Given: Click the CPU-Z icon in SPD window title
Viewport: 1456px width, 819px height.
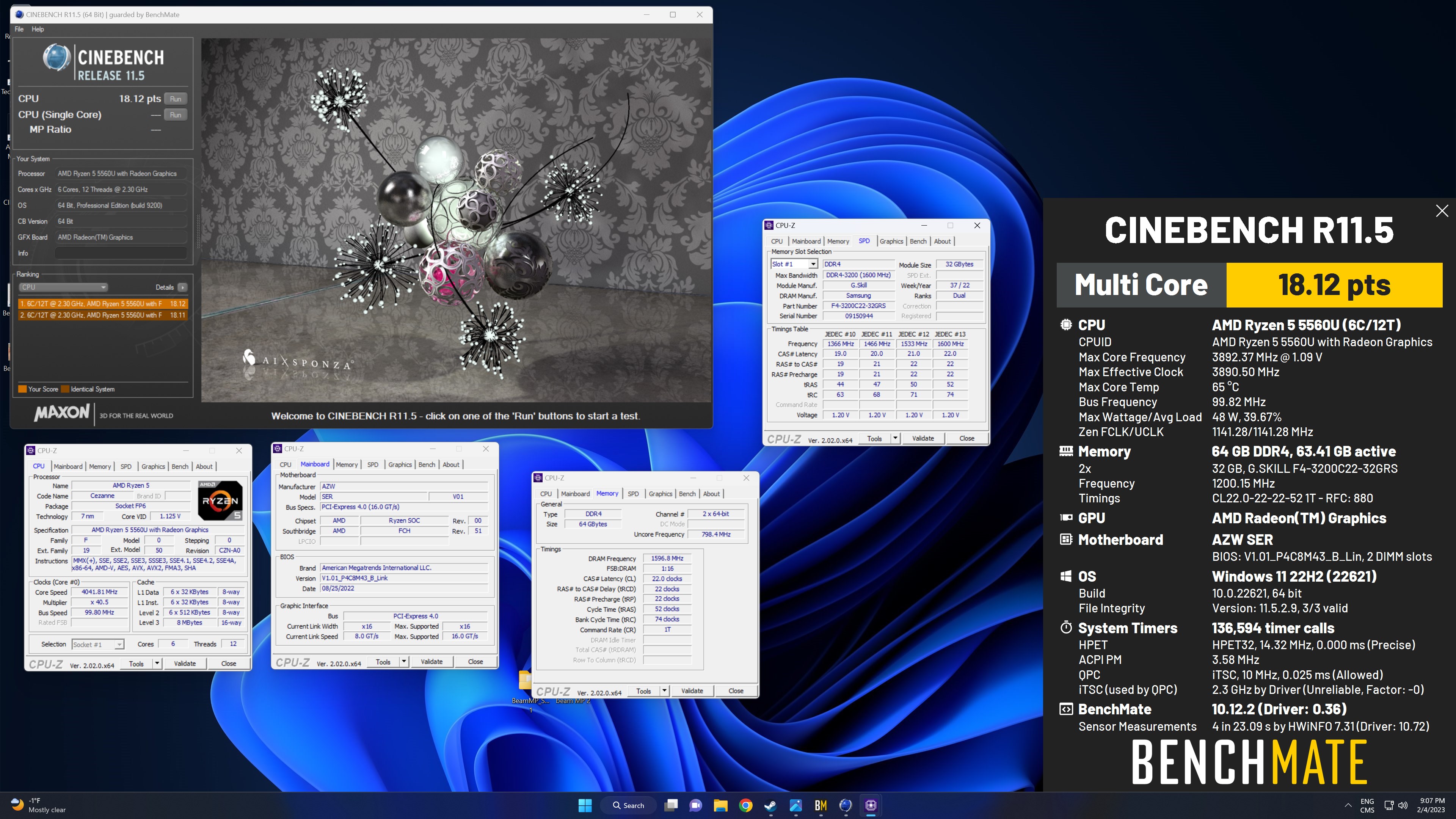Looking at the screenshot, I should tap(769, 226).
